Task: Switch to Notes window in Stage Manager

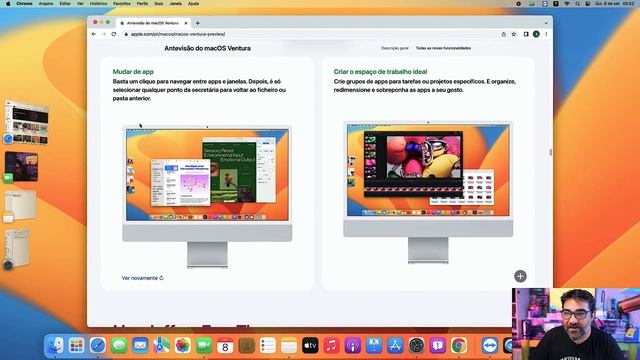Action: tap(20, 206)
